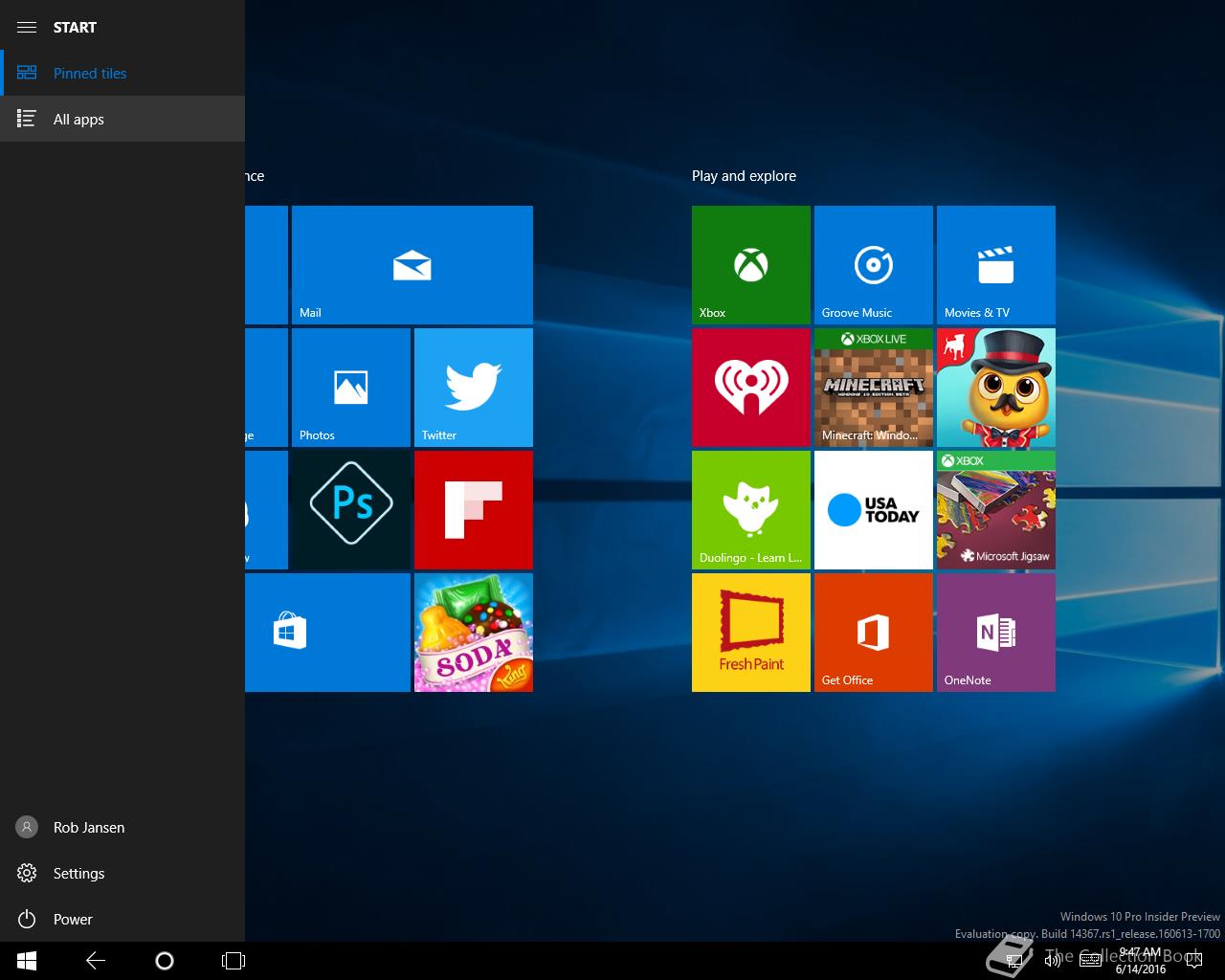
Task: Switch to All apps list
Action: (122, 119)
